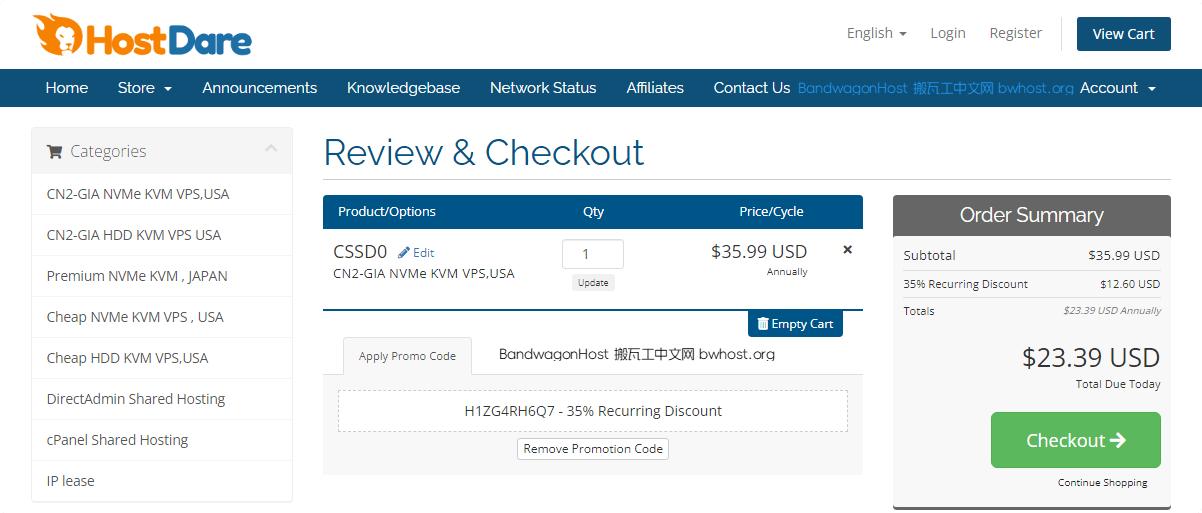1202x513 pixels.
Task: Click the pencil Edit link for CSSD0
Action: (x=416, y=253)
